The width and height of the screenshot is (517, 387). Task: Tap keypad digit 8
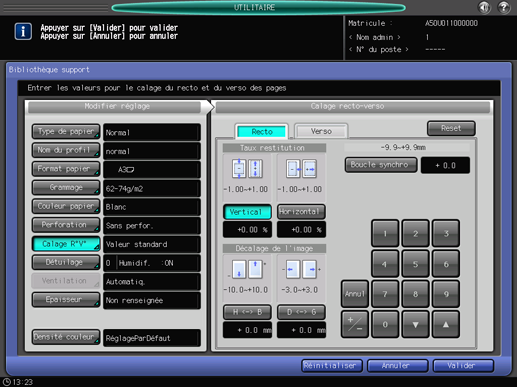point(415,294)
